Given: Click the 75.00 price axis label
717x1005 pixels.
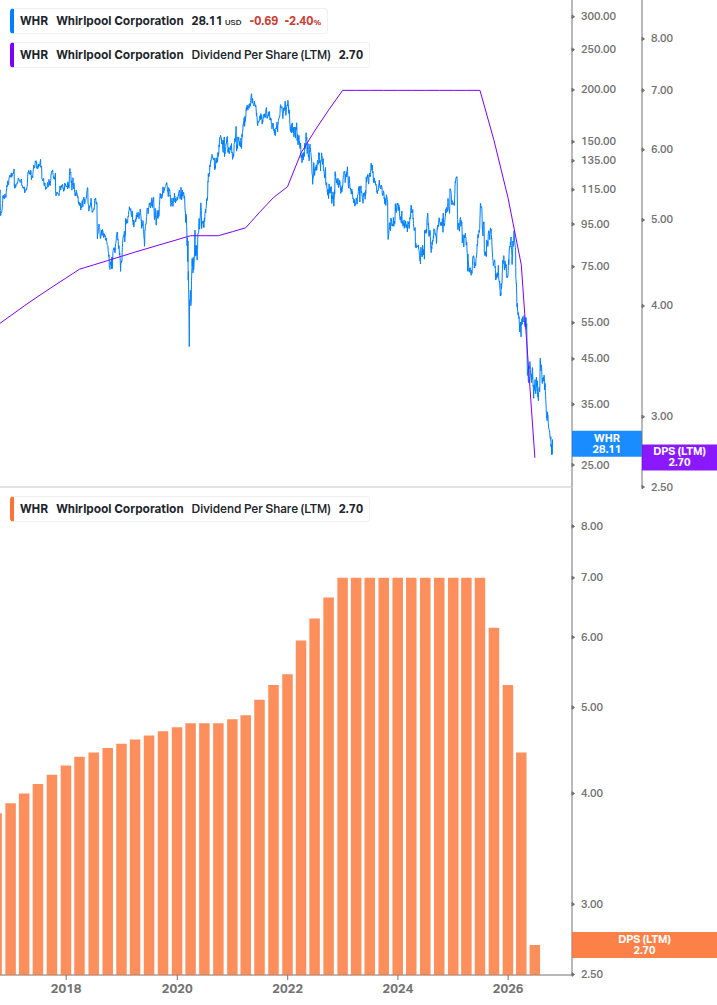Looking at the screenshot, I should point(595,267).
